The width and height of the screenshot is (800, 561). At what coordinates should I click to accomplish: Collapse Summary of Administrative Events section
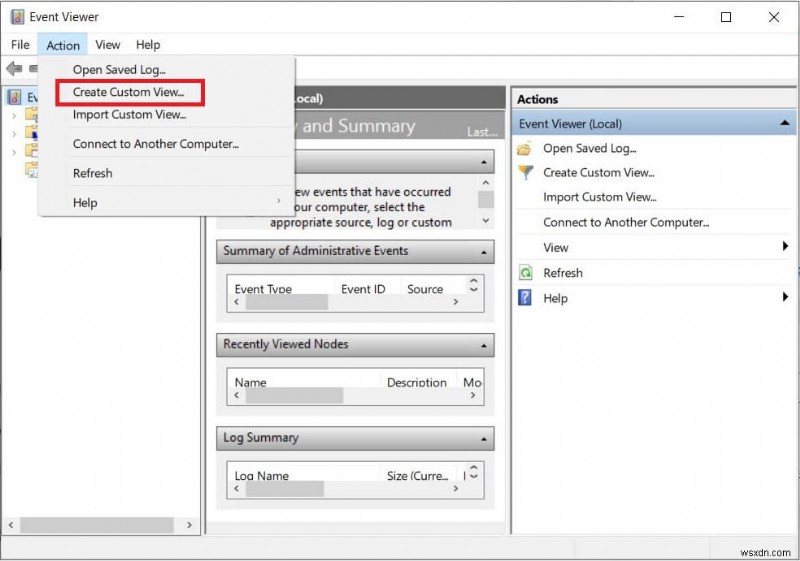484,252
